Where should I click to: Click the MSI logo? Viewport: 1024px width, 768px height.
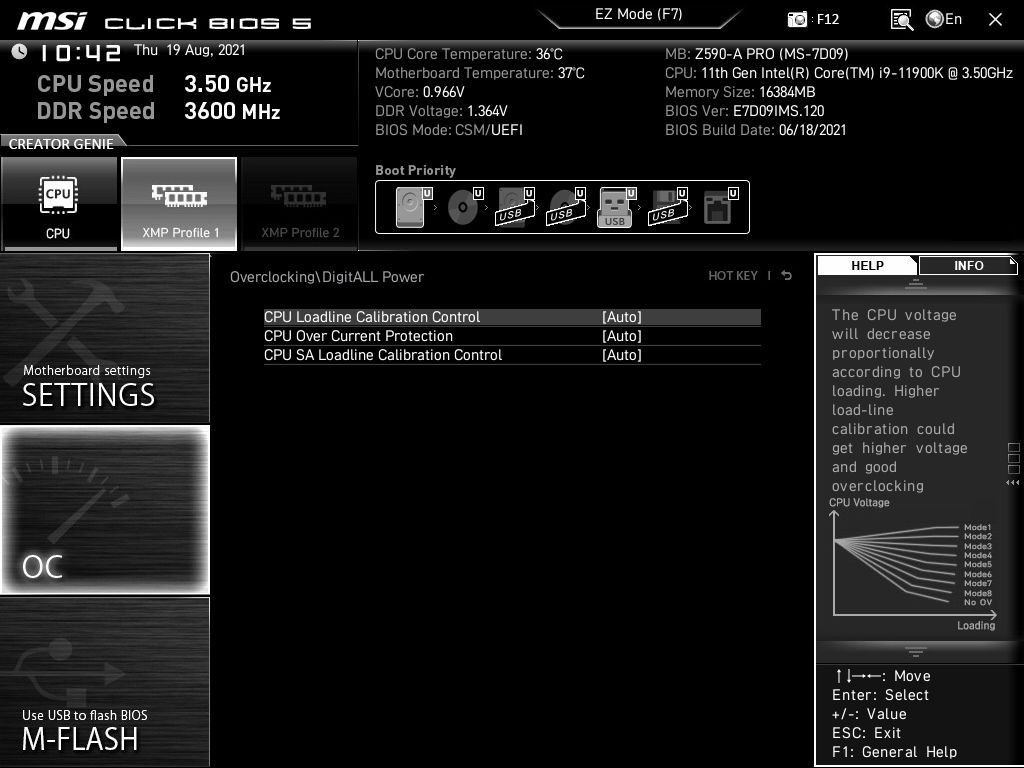pos(52,21)
